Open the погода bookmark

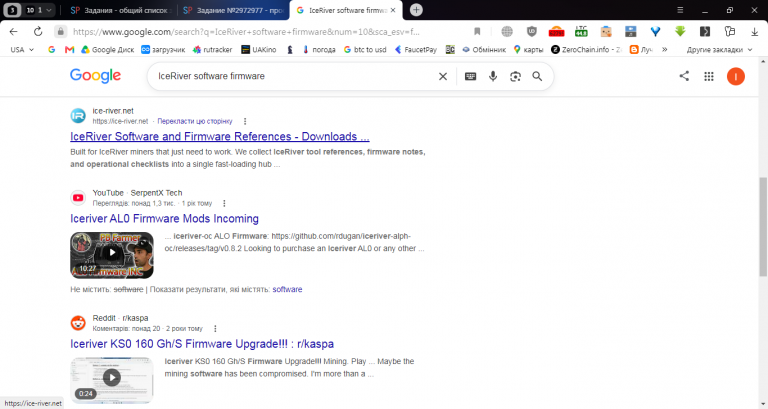pos(319,49)
